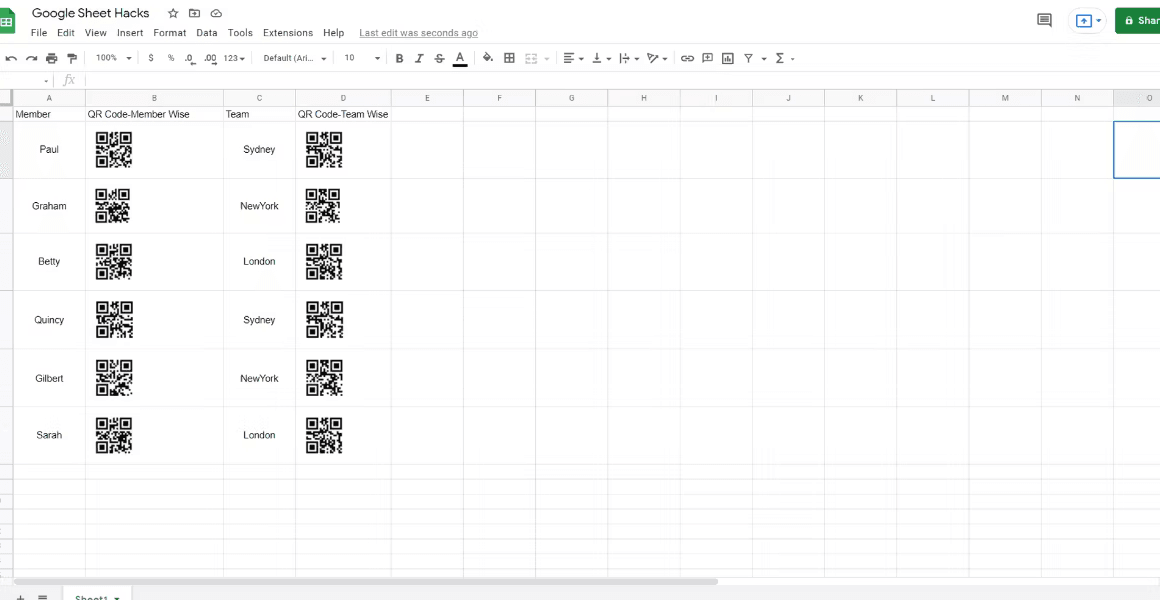Open the Google Sheets home icon

(7, 21)
